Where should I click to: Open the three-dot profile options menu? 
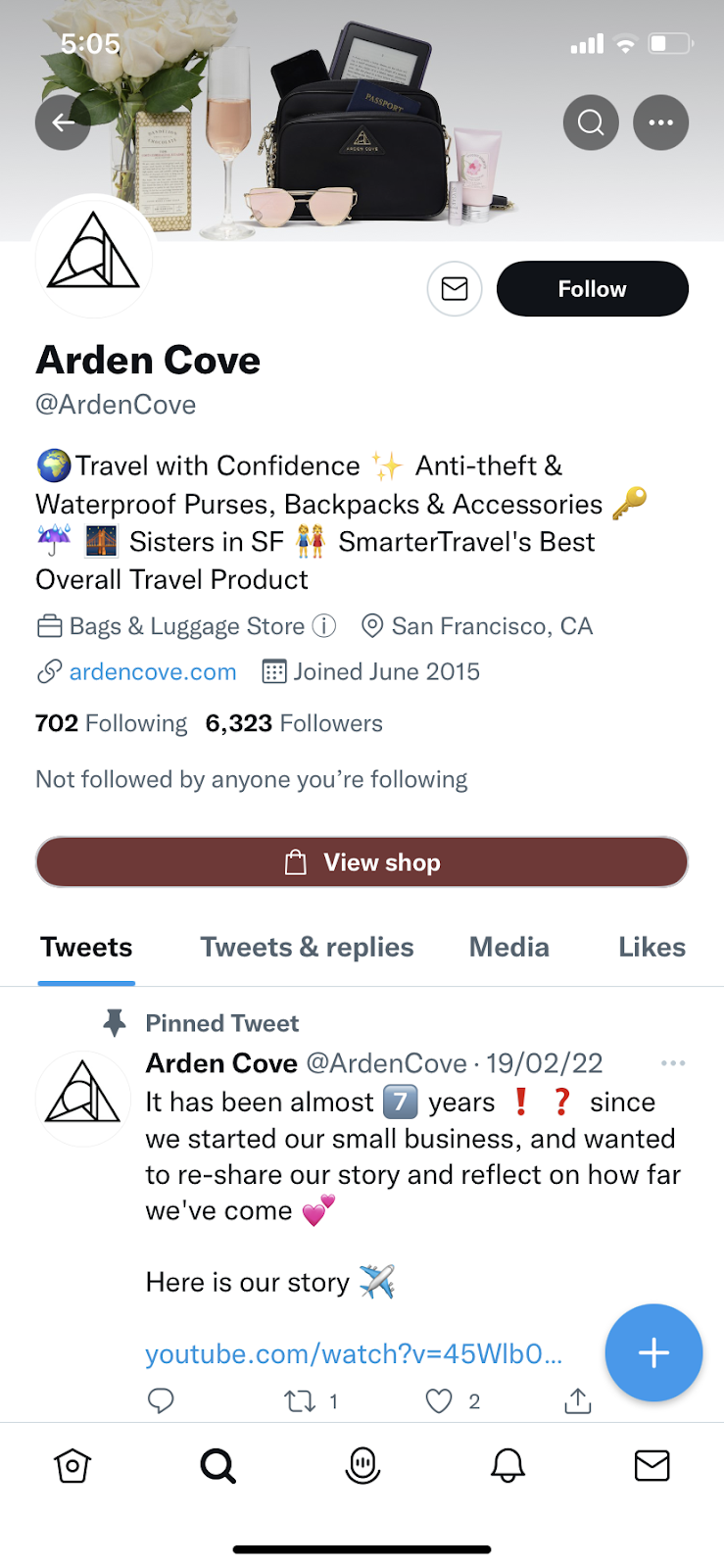[661, 122]
